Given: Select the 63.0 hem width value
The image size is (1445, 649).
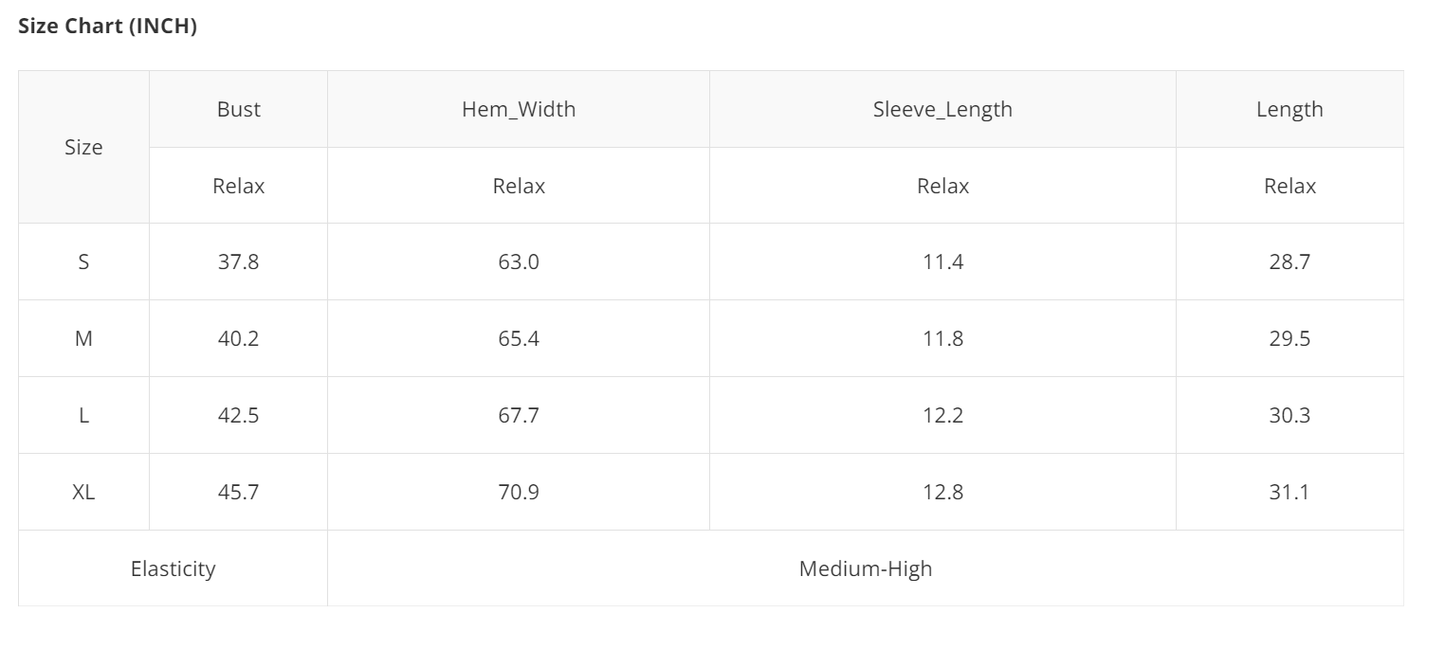Looking at the screenshot, I should point(518,262).
